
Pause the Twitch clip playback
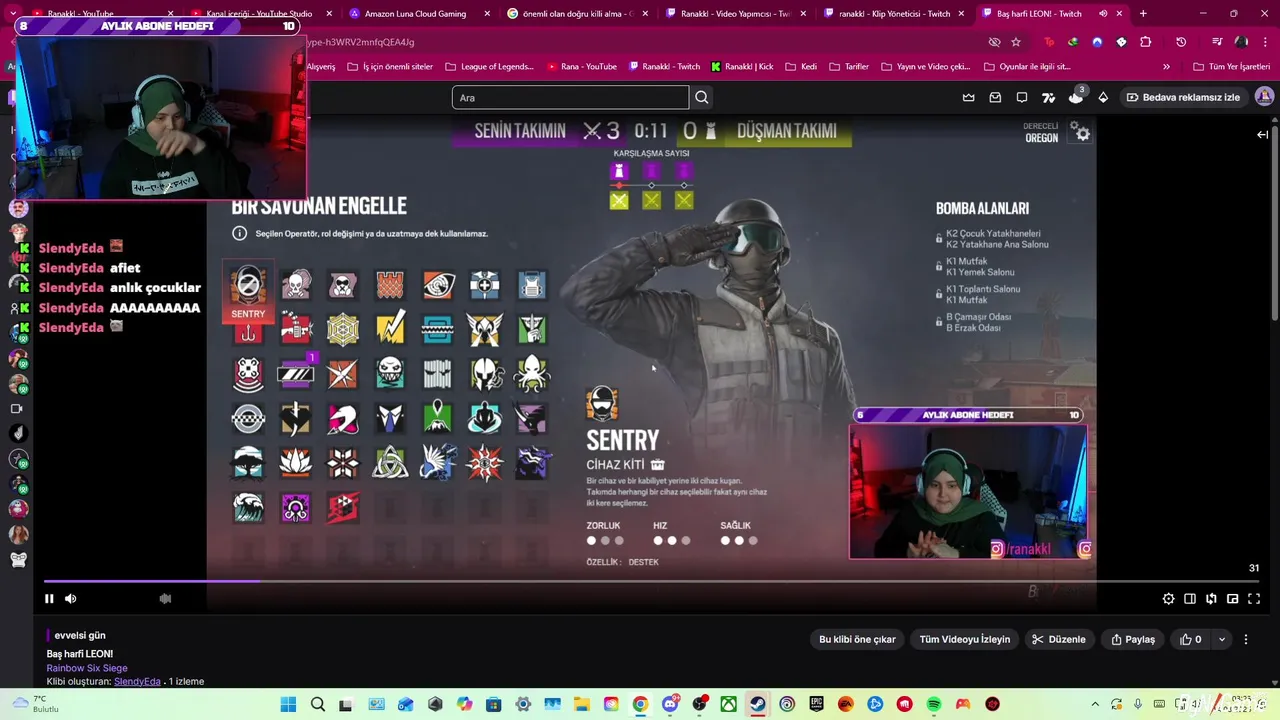[x=49, y=599]
